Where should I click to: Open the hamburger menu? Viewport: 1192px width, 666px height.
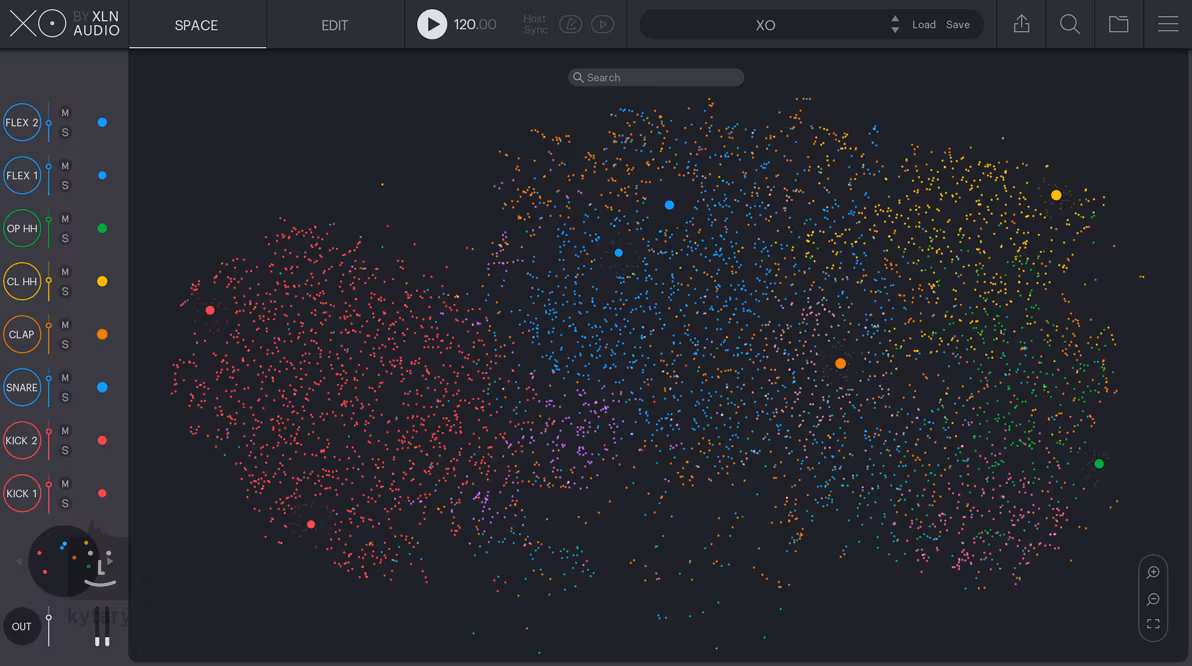click(1167, 24)
